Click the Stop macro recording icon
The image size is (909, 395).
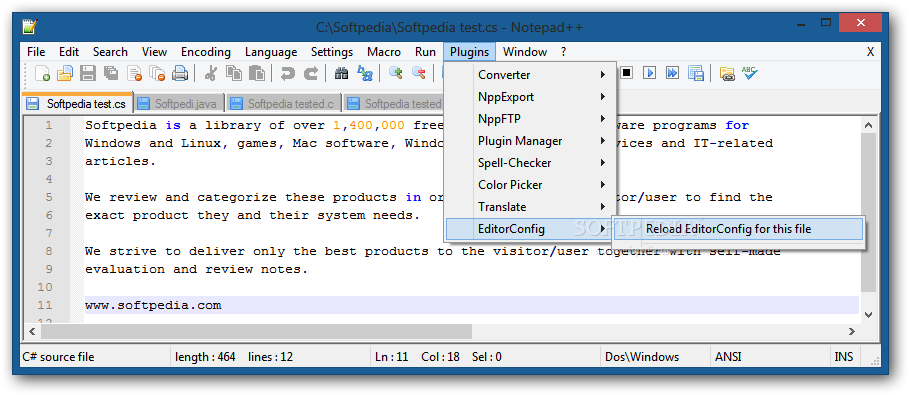click(627, 73)
